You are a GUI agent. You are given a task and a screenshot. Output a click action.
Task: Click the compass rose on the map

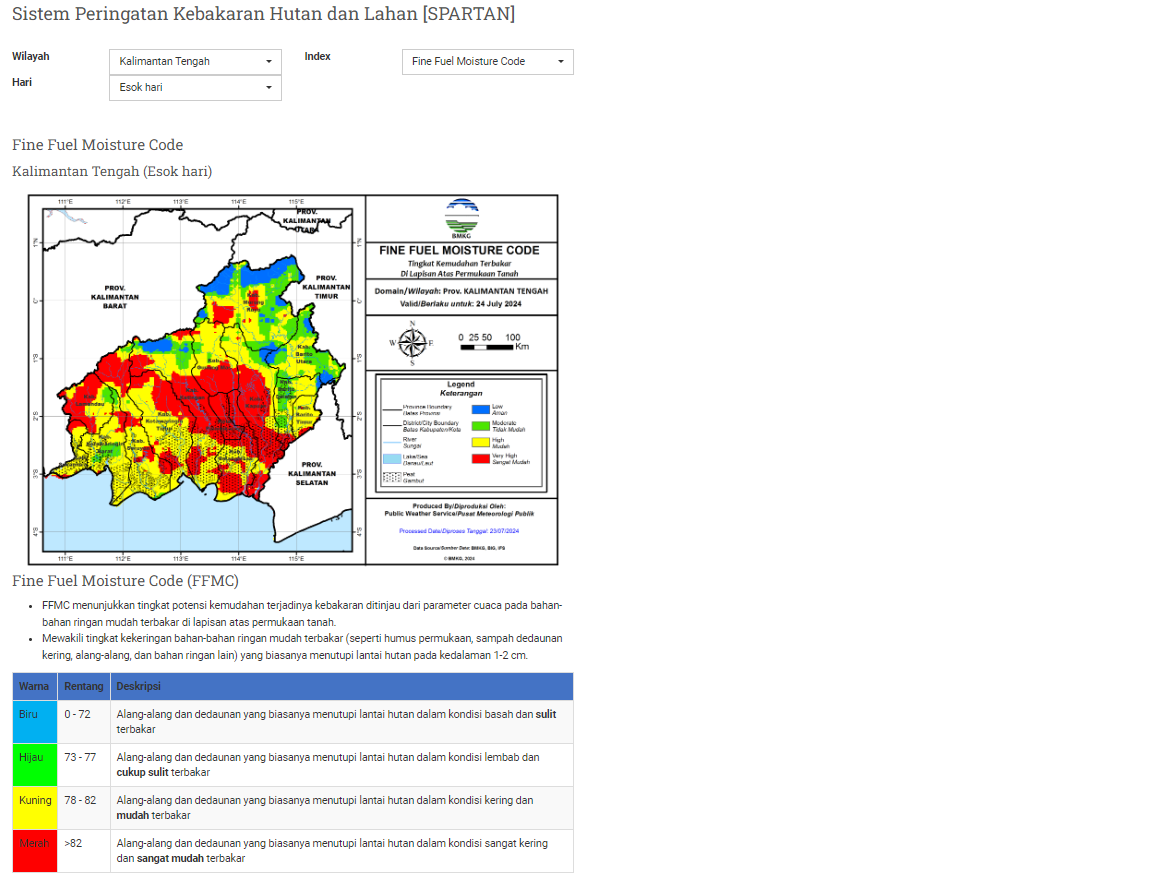tap(412, 343)
